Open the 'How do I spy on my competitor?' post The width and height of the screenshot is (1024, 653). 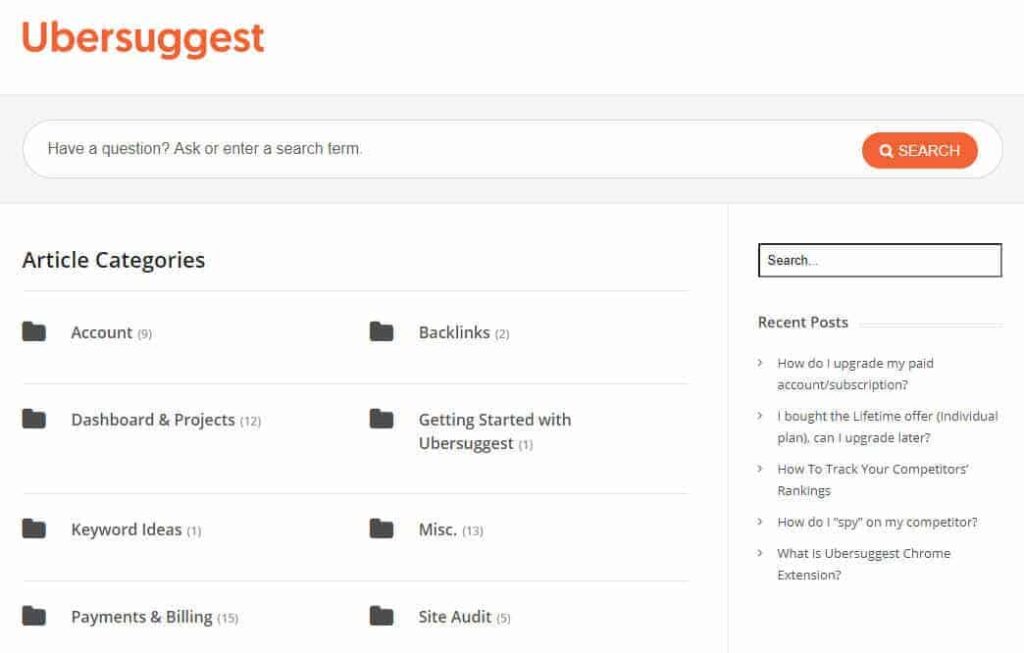[x=877, y=522]
